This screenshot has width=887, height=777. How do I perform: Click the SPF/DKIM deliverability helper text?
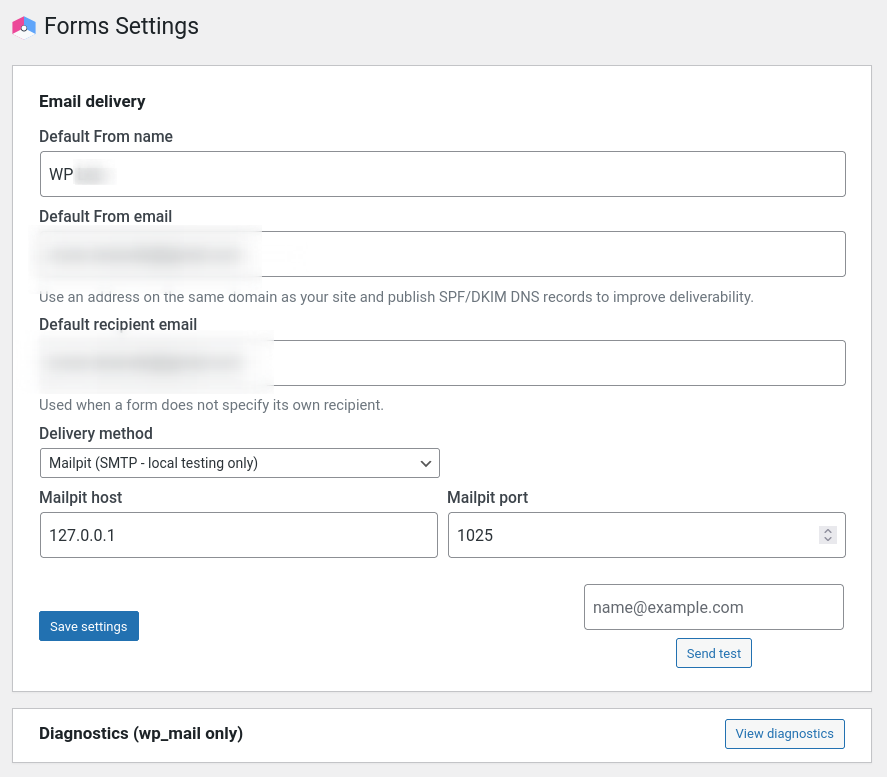(x=396, y=296)
